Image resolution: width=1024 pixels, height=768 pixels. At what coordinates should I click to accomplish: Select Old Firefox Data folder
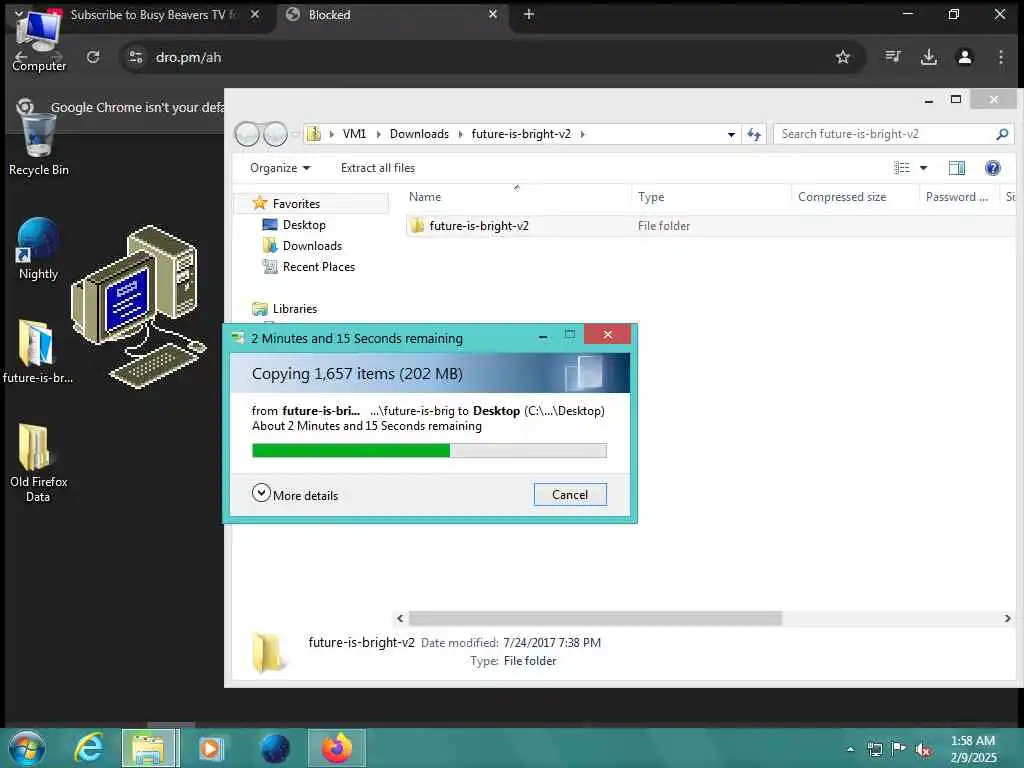click(39, 462)
